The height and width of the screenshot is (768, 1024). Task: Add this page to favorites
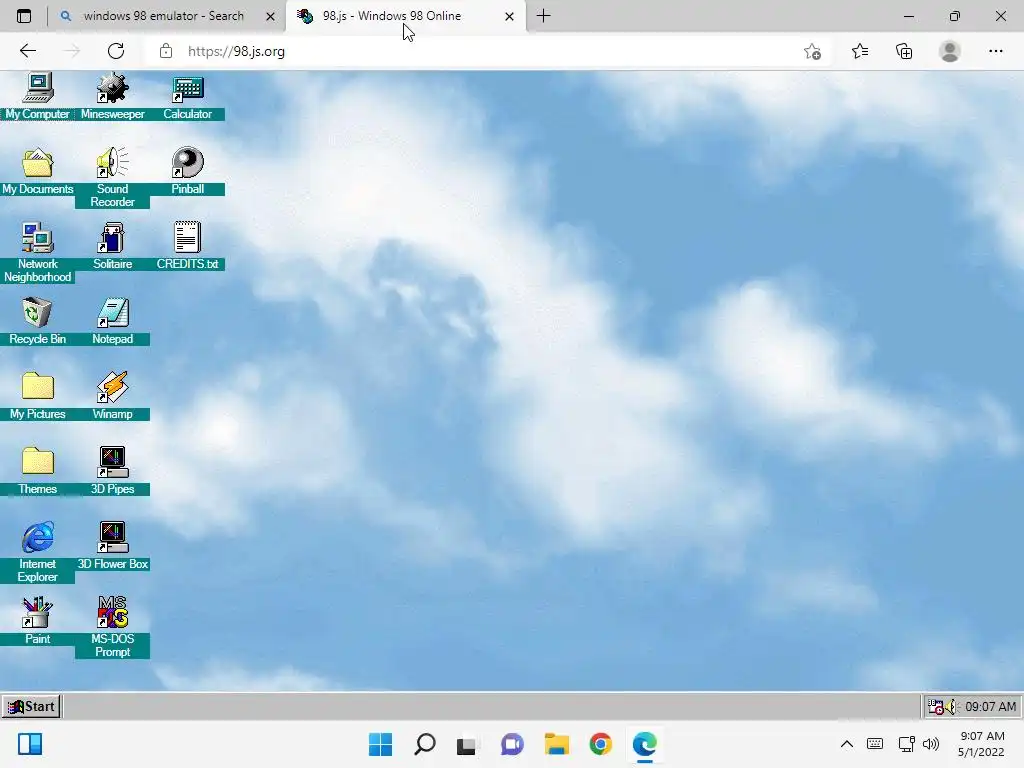pyautogui.click(x=812, y=51)
